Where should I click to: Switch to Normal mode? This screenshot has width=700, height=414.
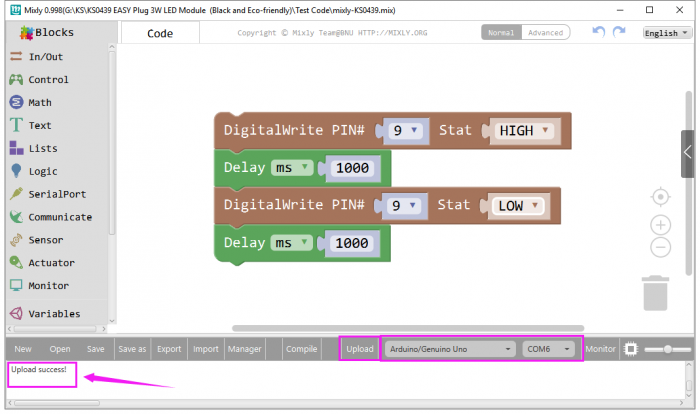click(501, 33)
